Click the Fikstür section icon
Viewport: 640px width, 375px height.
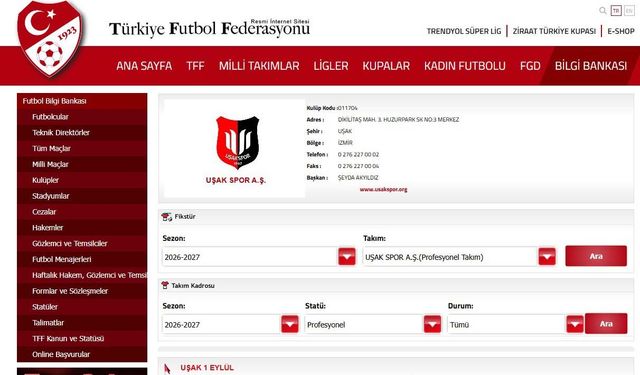point(167,217)
